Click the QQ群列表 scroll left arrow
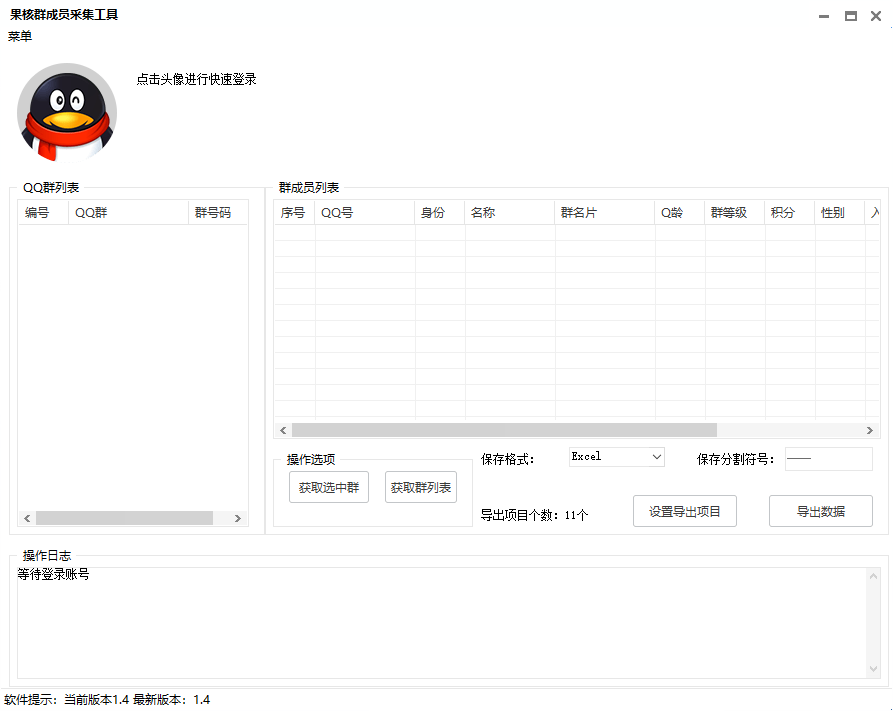 coord(27,518)
